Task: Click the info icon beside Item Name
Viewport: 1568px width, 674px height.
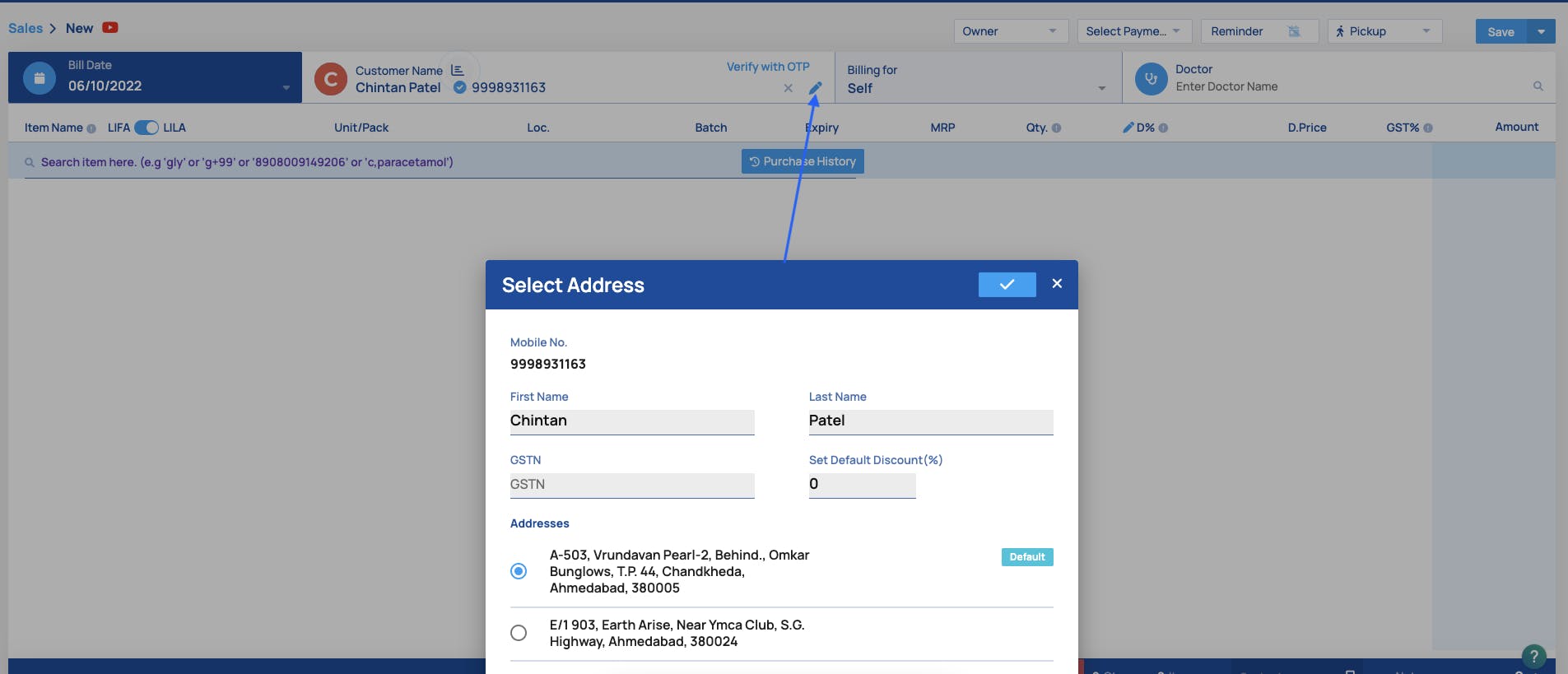Action: 91,128
